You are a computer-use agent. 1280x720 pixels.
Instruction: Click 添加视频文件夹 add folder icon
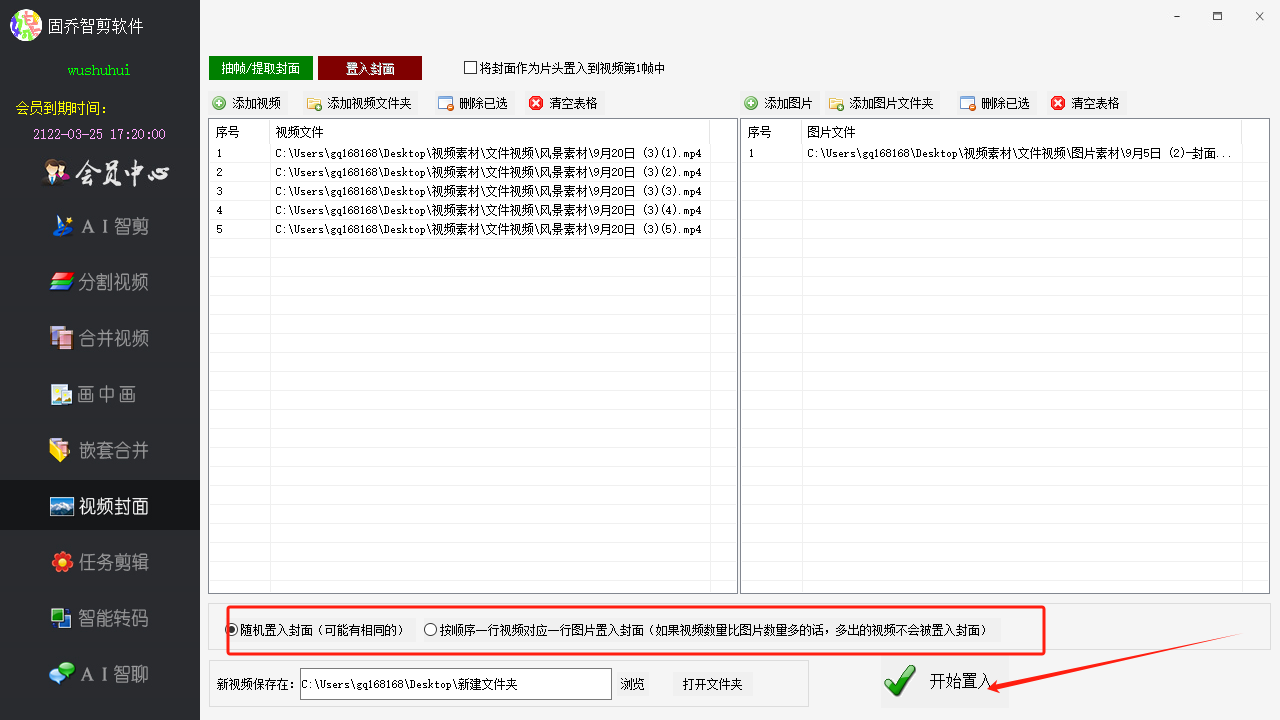(361, 103)
